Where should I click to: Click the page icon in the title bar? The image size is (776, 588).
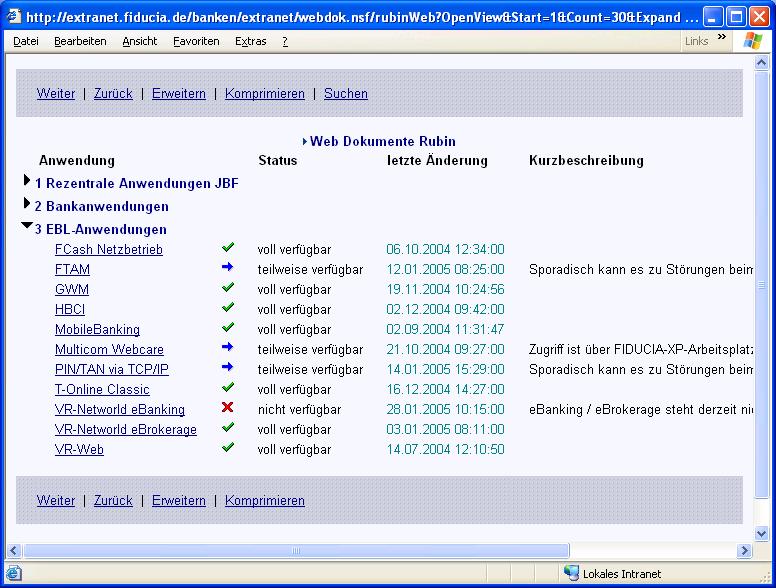(14, 17)
